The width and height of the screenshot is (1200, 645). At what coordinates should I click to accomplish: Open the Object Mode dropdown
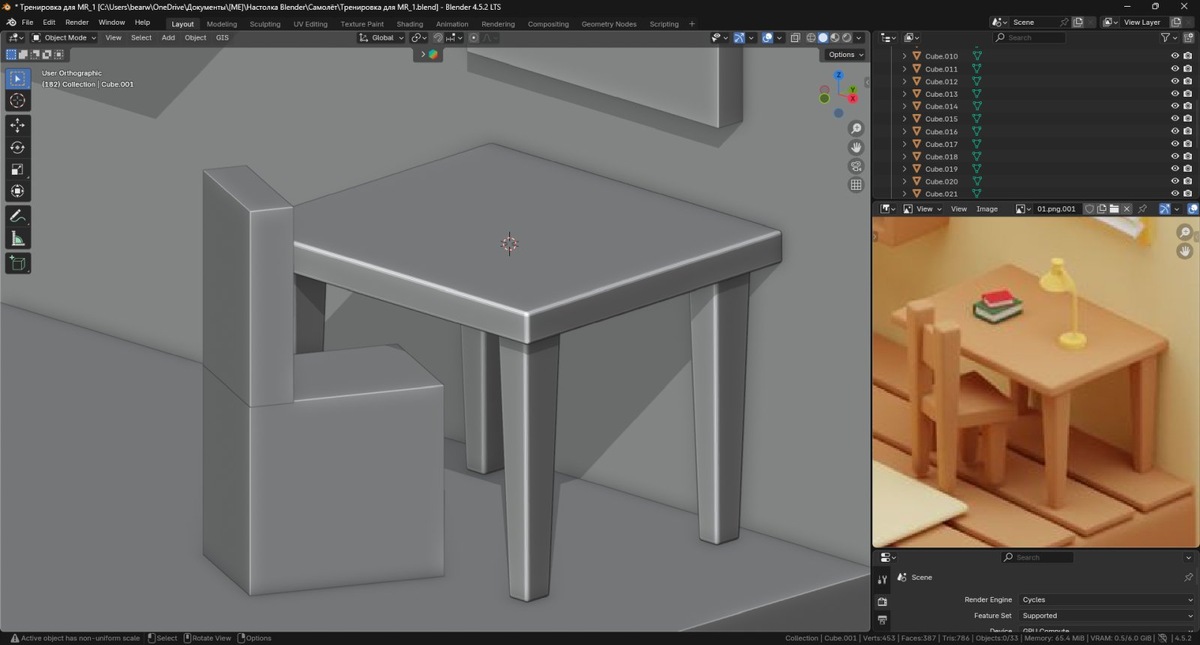click(64, 37)
